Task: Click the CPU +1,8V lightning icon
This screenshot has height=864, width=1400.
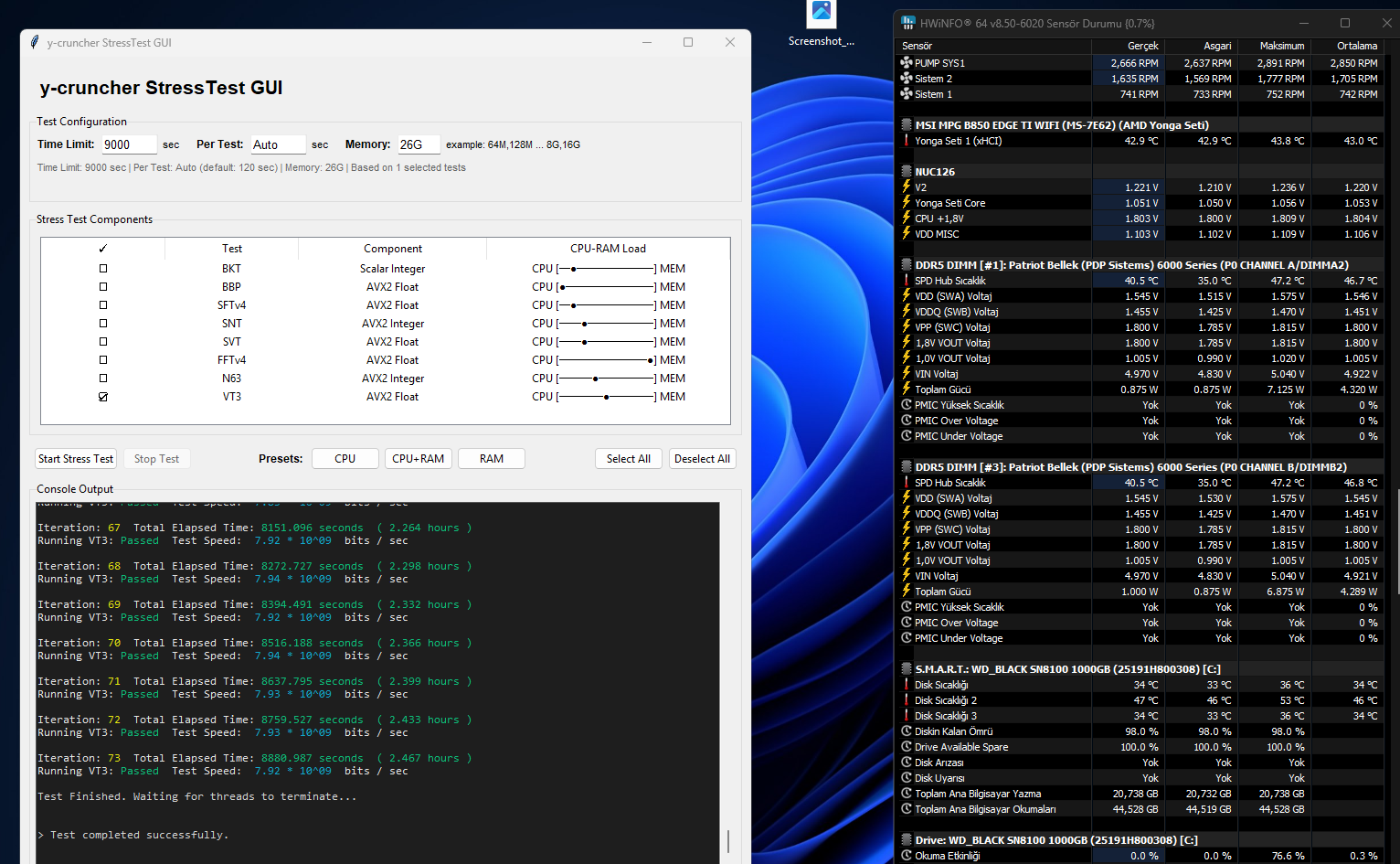Action: coord(907,219)
